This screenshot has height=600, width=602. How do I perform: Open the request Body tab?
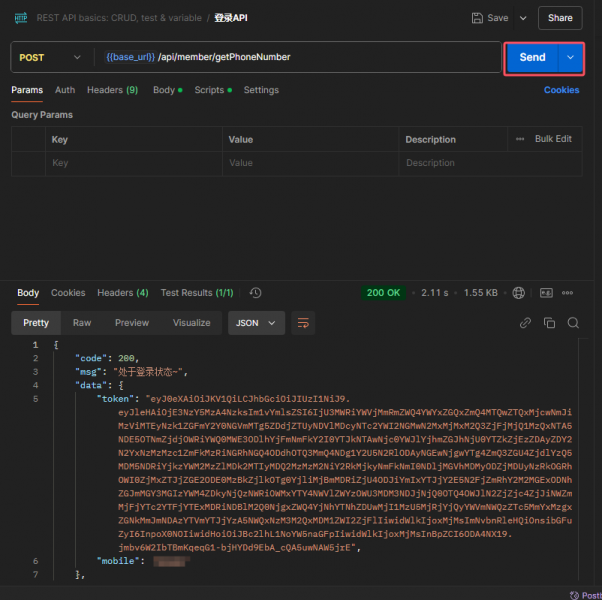tap(167, 90)
